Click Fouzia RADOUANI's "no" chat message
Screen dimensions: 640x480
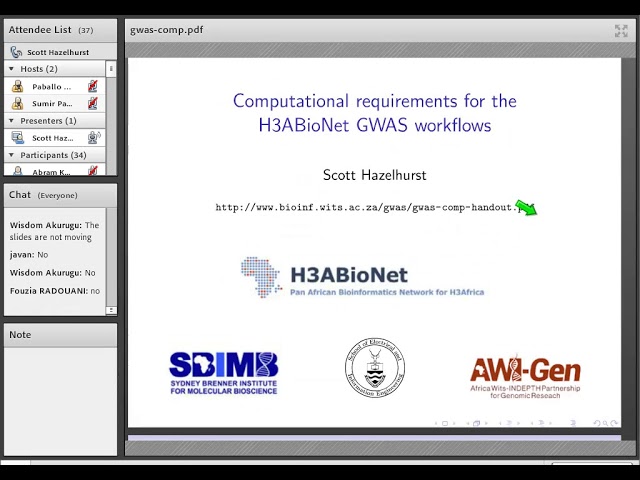tap(55, 291)
